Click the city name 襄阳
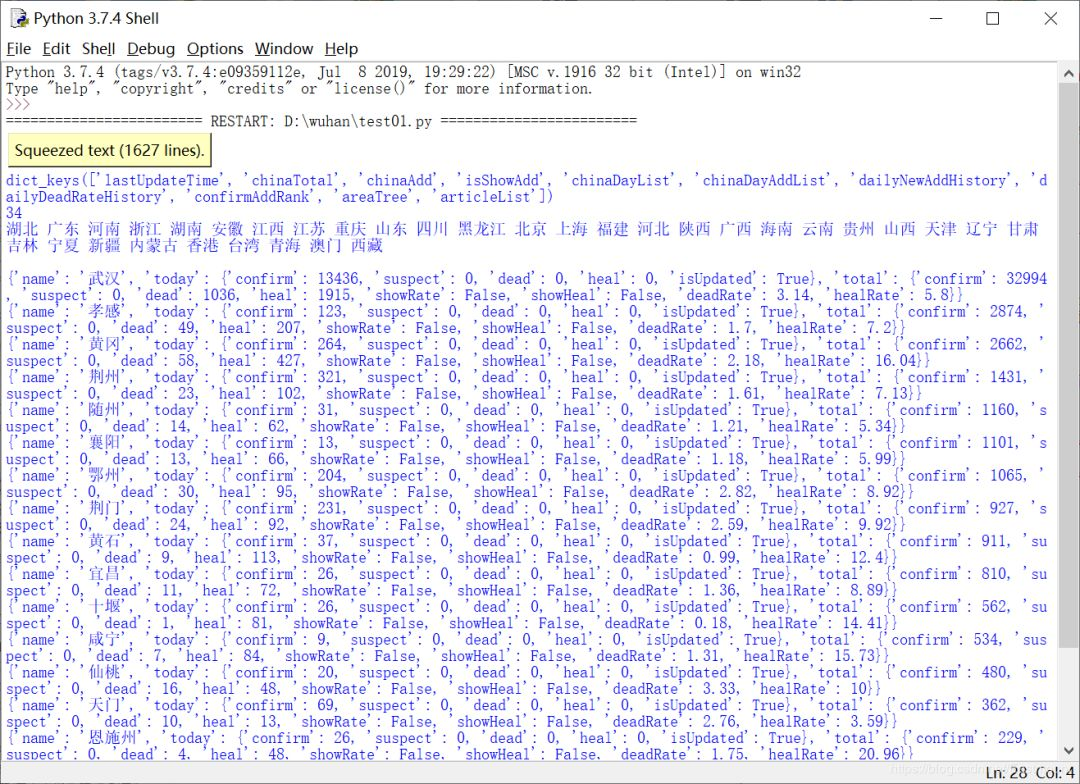 (x=104, y=443)
